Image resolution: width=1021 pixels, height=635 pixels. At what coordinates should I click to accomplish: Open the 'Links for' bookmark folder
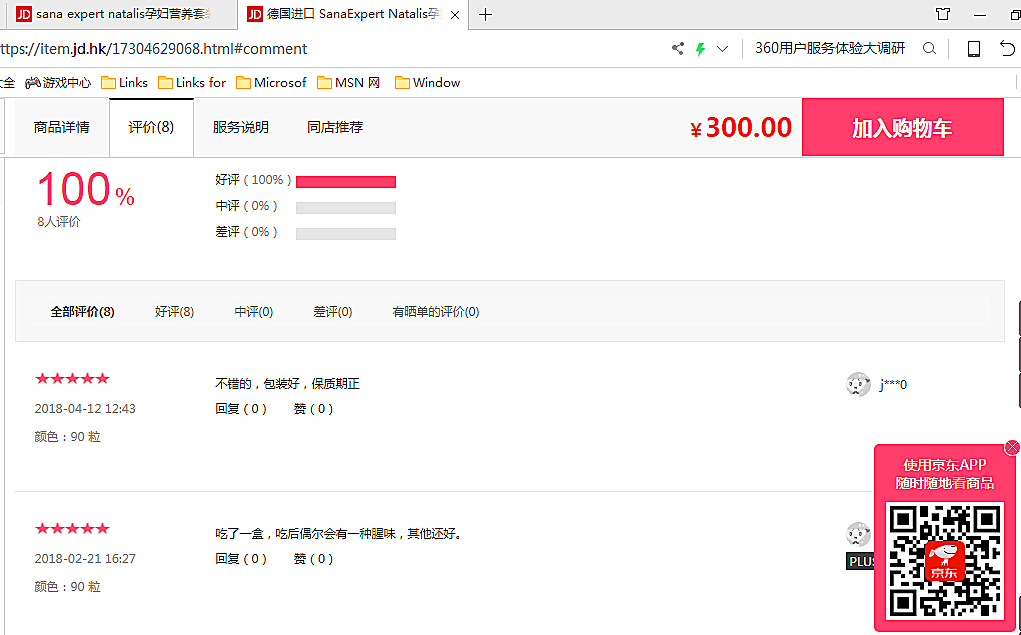[192, 83]
